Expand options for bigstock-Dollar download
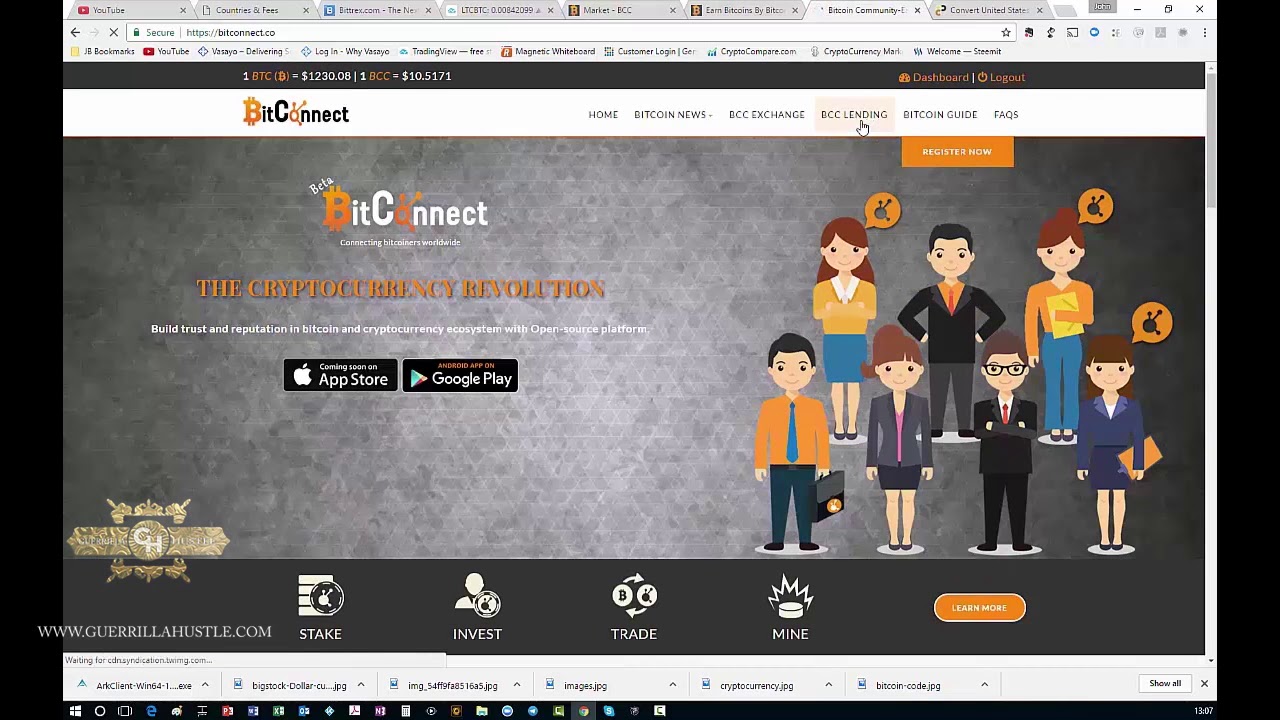This screenshot has height=720, width=1280. coord(360,685)
